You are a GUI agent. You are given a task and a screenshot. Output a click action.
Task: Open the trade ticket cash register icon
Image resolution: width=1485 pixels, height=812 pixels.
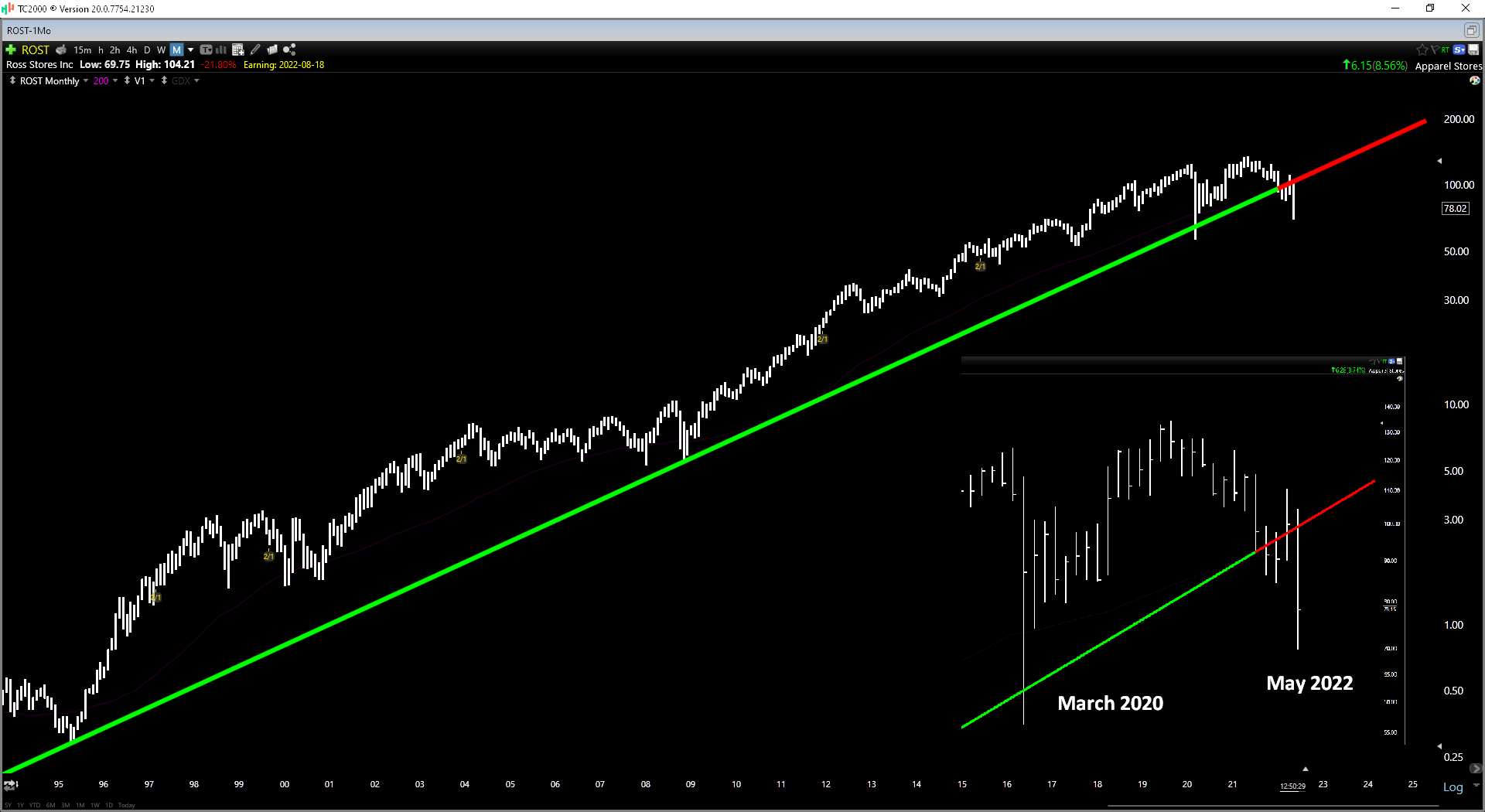[61, 49]
